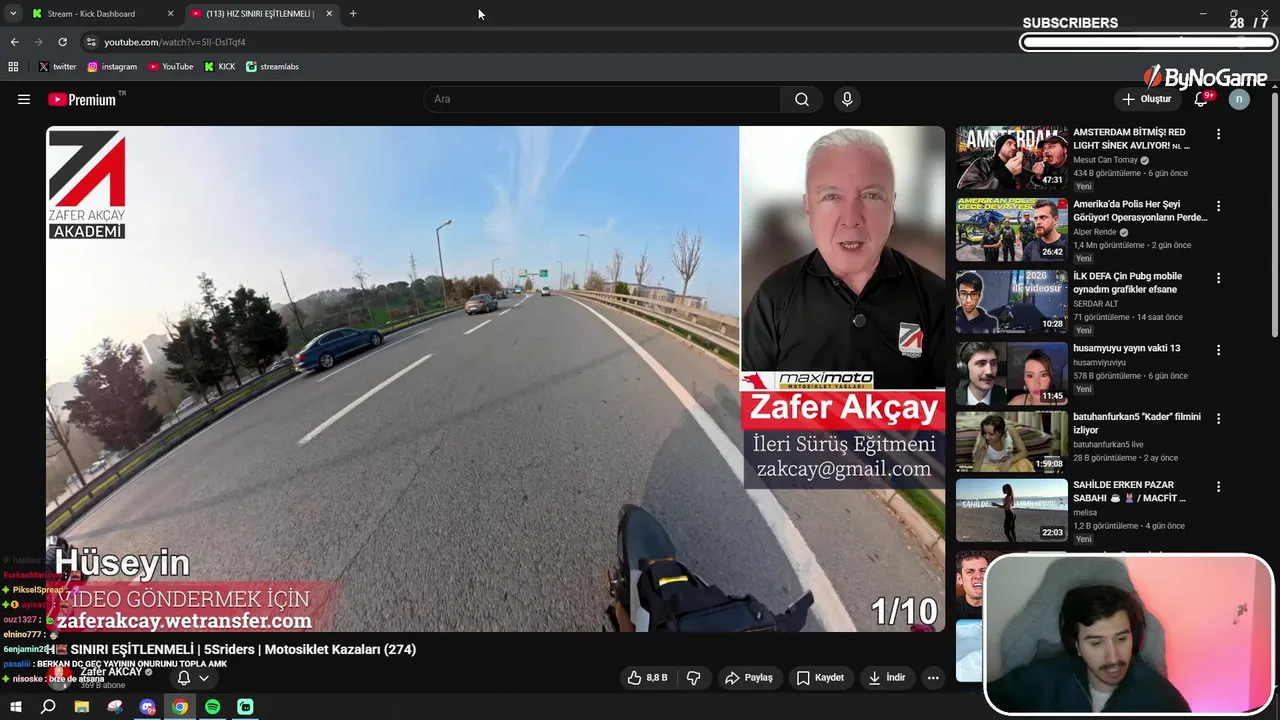The image size is (1280, 720).
Task: Select the HIZ SINIRI EŞİTLENMELİ tab
Action: [x=262, y=14]
